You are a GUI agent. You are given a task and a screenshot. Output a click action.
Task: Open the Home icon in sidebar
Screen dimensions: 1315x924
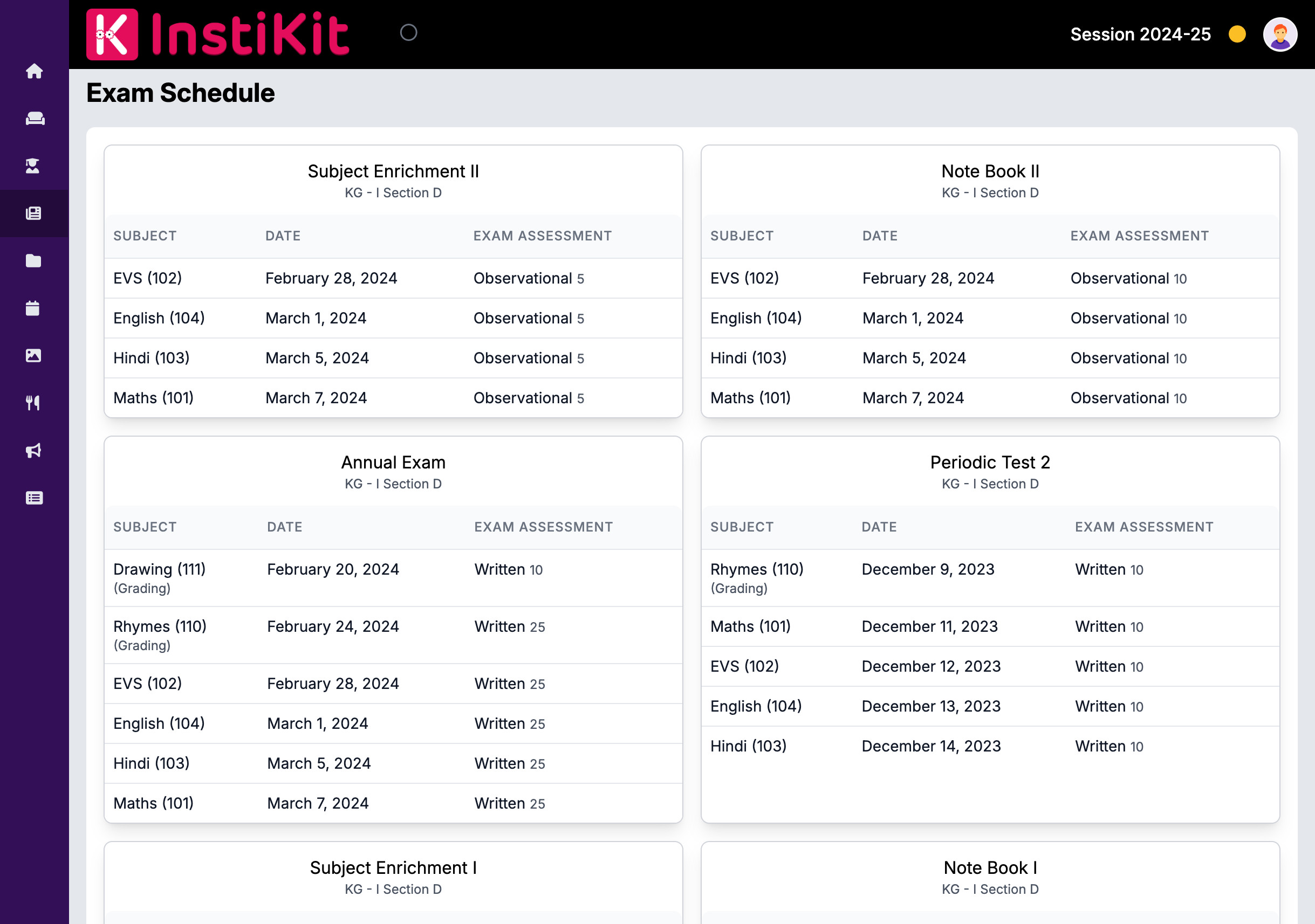coord(35,71)
